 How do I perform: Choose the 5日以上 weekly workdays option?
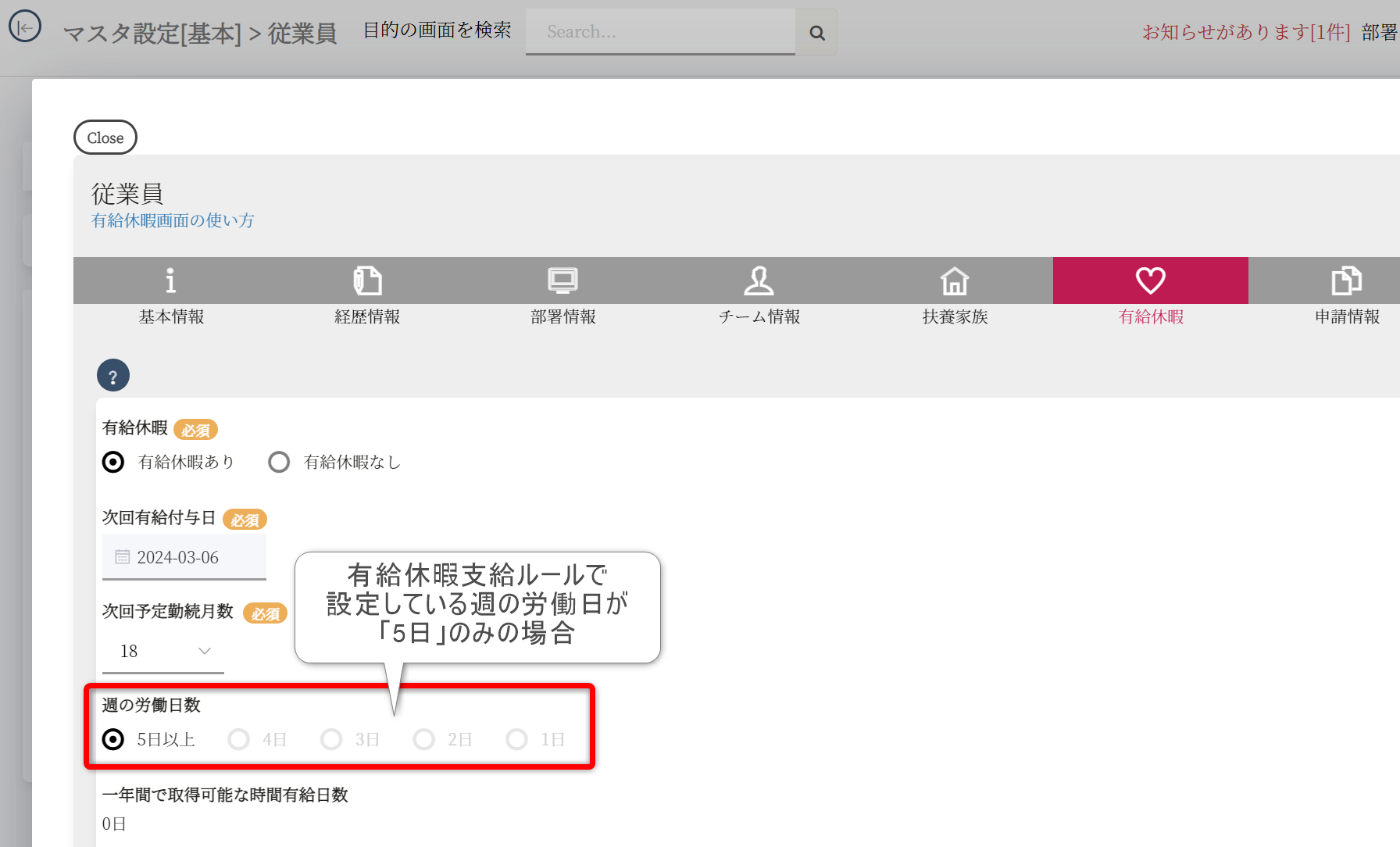pyautogui.click(x=113, y=739)
